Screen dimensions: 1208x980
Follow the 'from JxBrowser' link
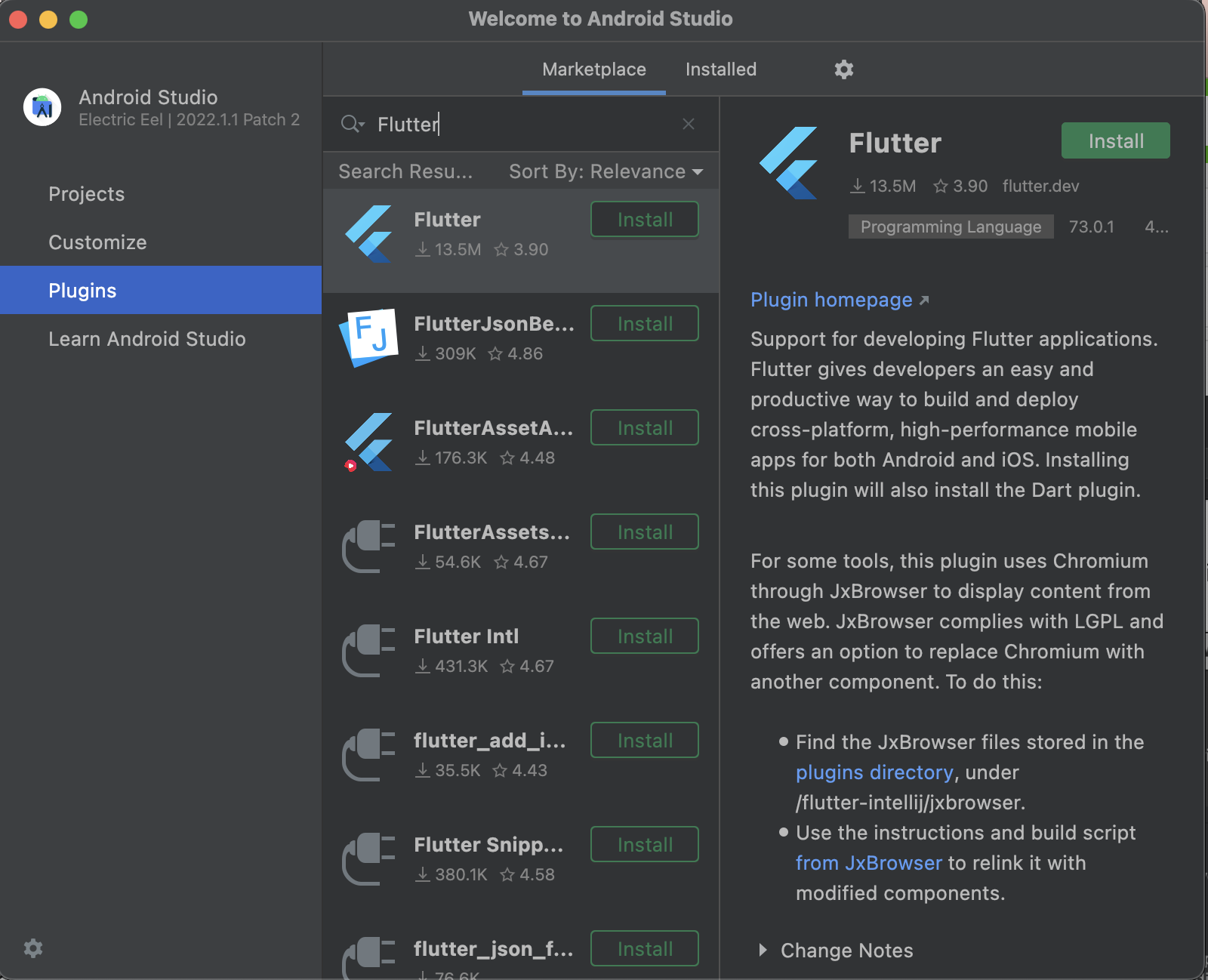[869, 863]
